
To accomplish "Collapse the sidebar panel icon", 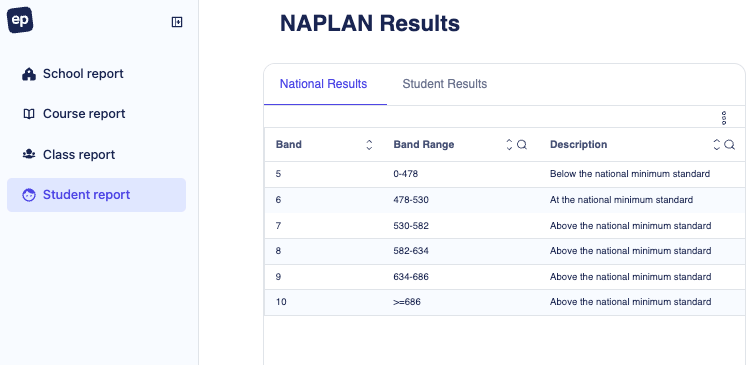I will coord(177,22).
